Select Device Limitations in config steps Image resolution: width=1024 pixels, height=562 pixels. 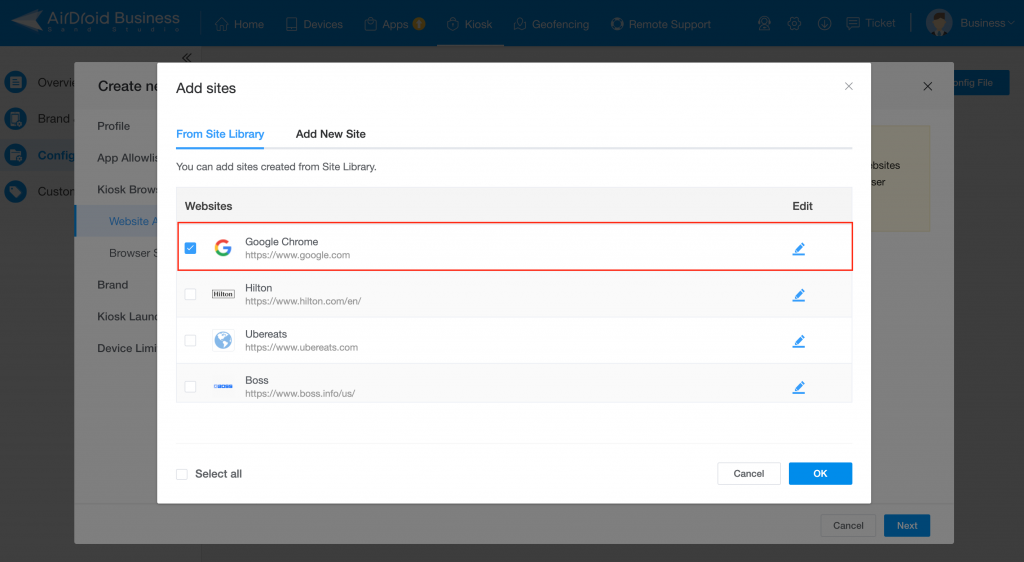[x=127, y=348]
